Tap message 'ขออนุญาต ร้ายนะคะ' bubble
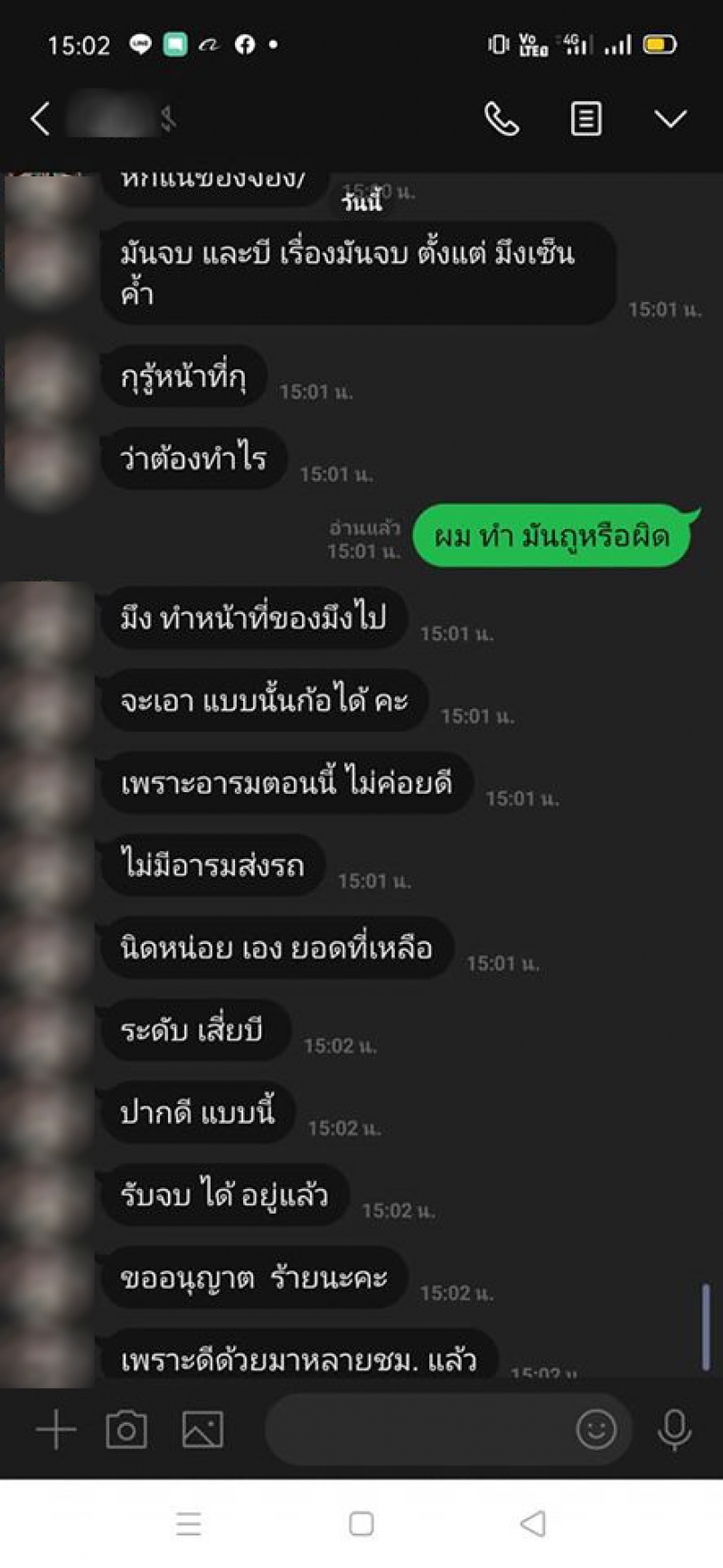 254,1277
